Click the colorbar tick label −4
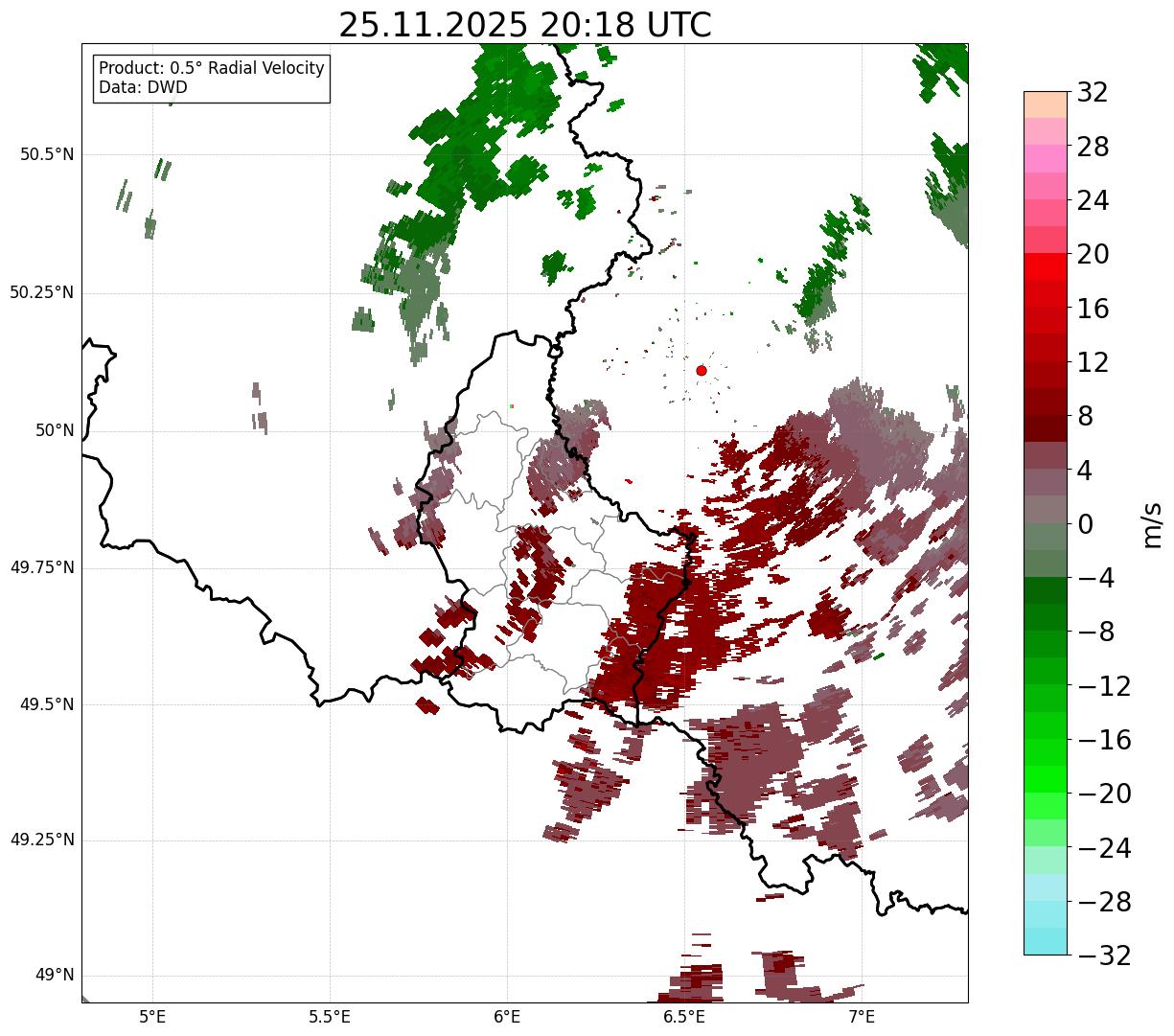This screenshot has width=1174, height=1036. point(1094,579)
